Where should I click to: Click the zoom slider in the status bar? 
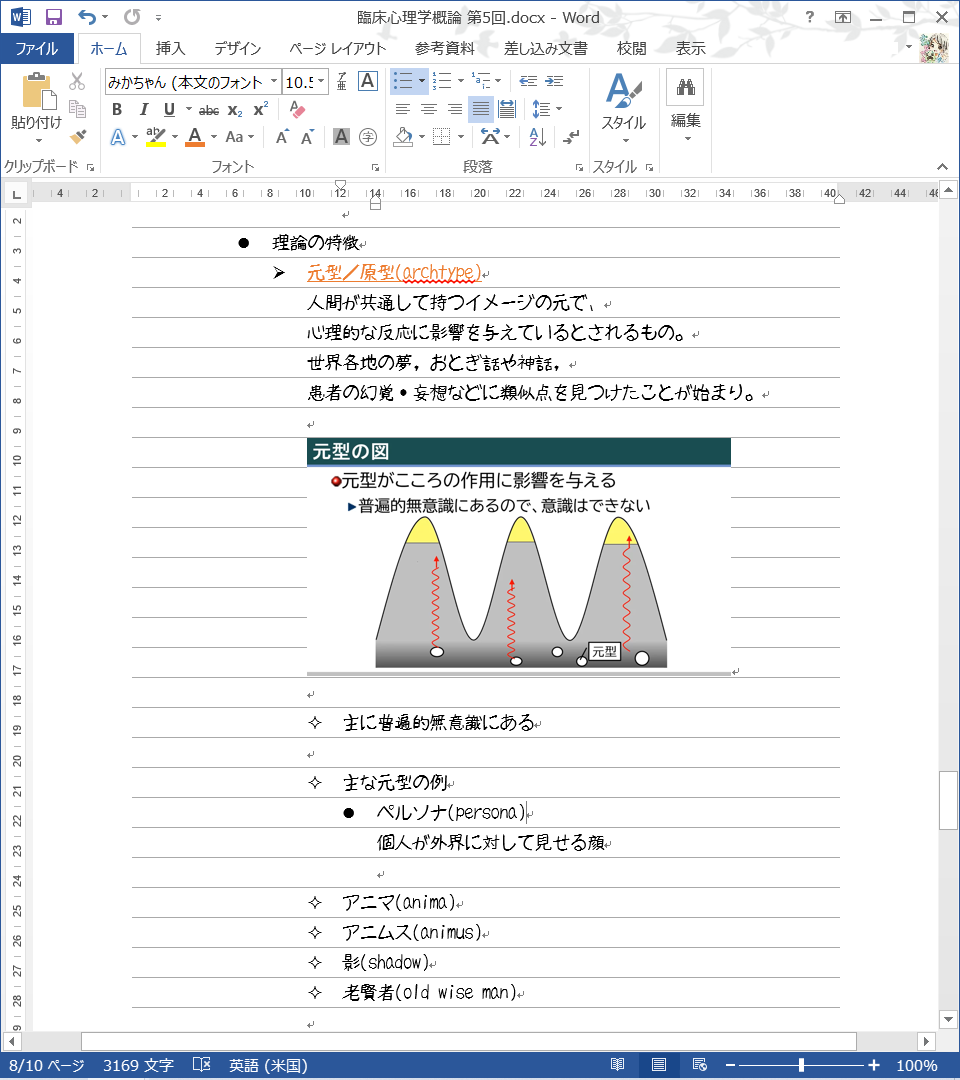(x=801, y=1065)
